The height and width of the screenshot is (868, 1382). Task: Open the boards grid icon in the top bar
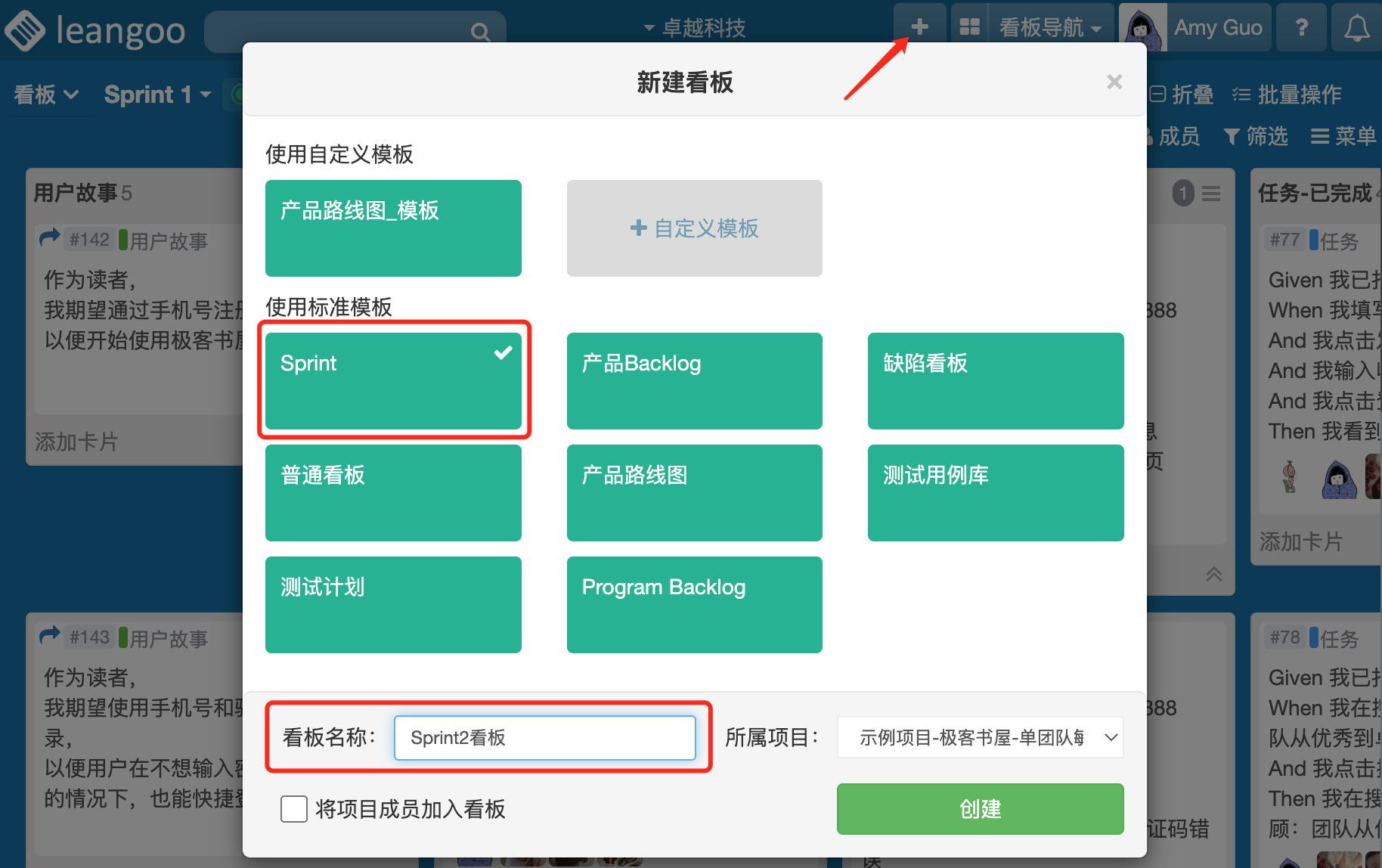click(x=970, y=26)
